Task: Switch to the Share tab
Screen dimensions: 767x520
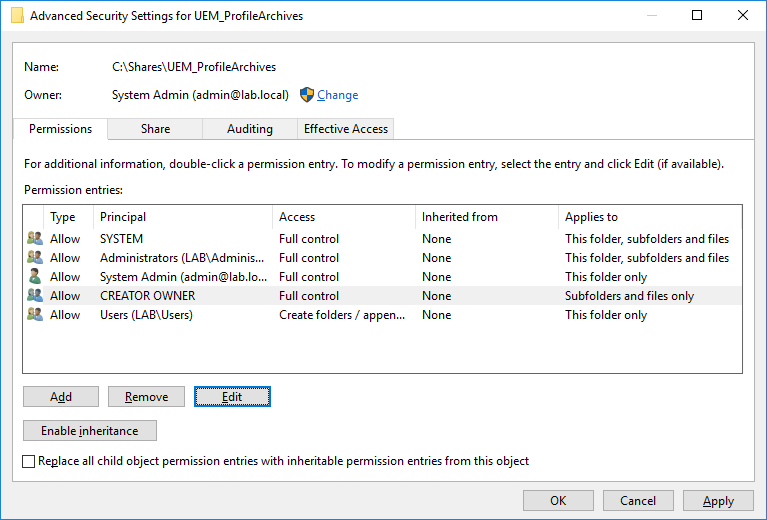Action: (x=155, y=129)
